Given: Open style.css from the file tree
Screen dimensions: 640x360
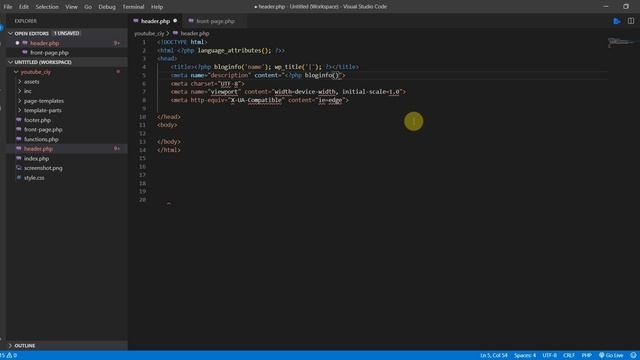Looking at the screenshot, I should pyautogui.click(x=34, y=178).
